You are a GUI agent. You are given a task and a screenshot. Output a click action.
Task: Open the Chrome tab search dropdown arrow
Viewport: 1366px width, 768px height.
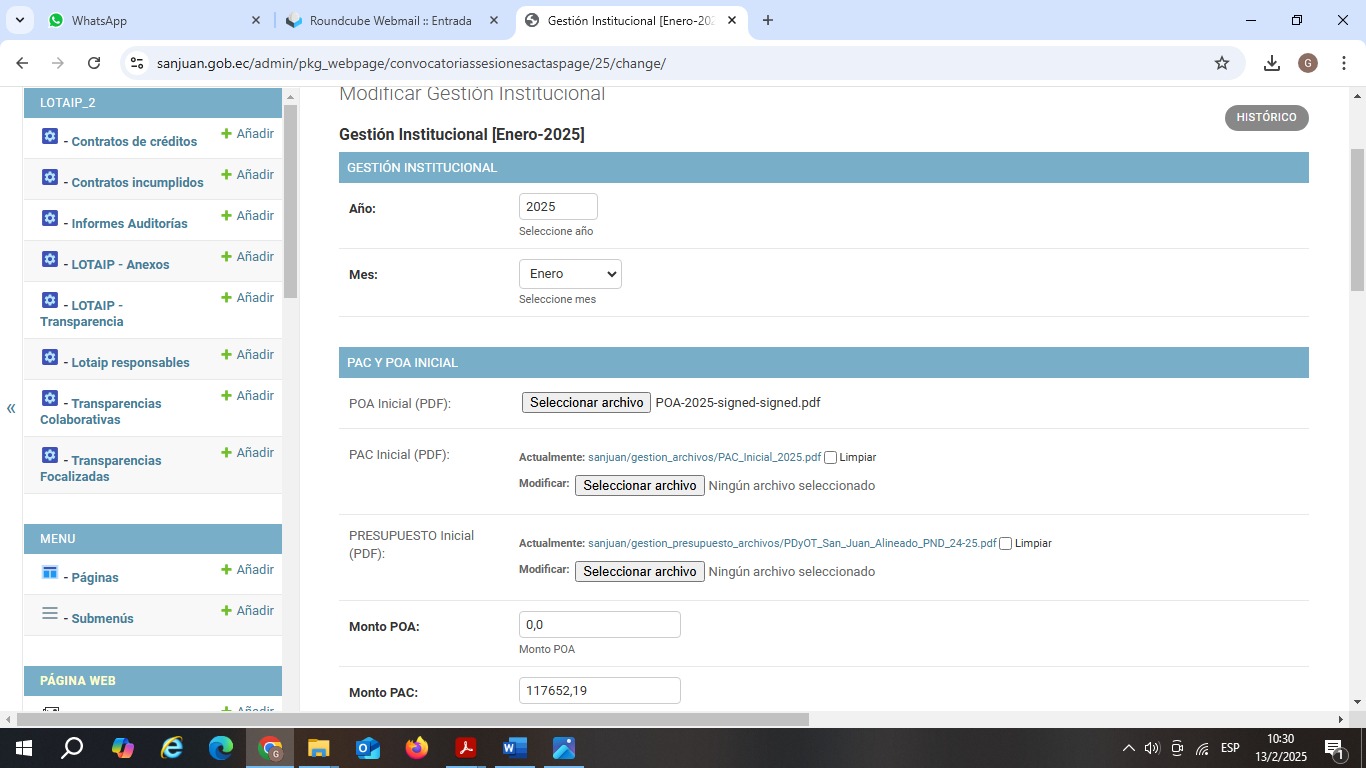click(x=20, y=20)
